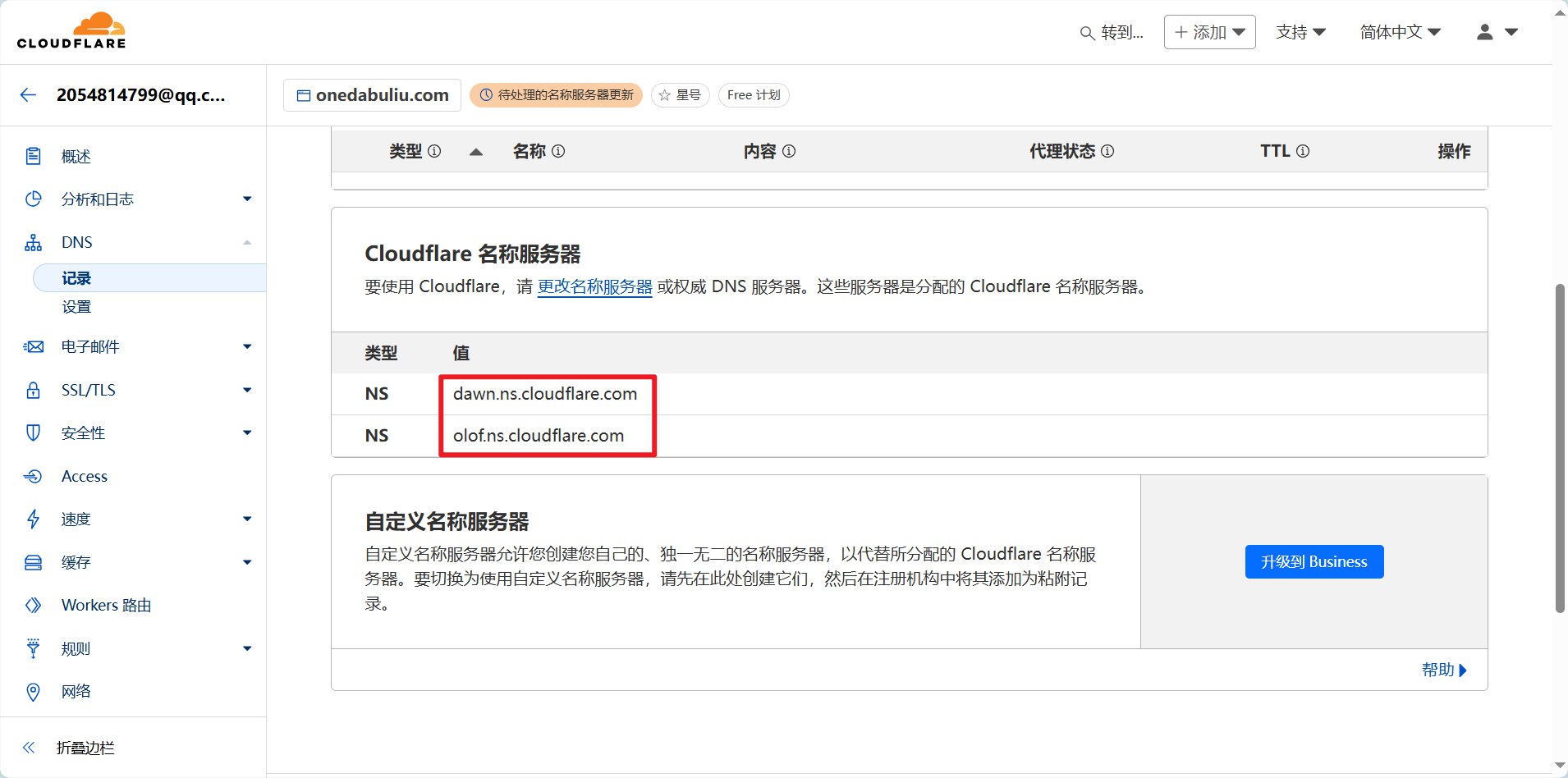The height and width of the screenshot is (778, 1568).
Task: Click the 升级到 Business button
Action: 1314,561
